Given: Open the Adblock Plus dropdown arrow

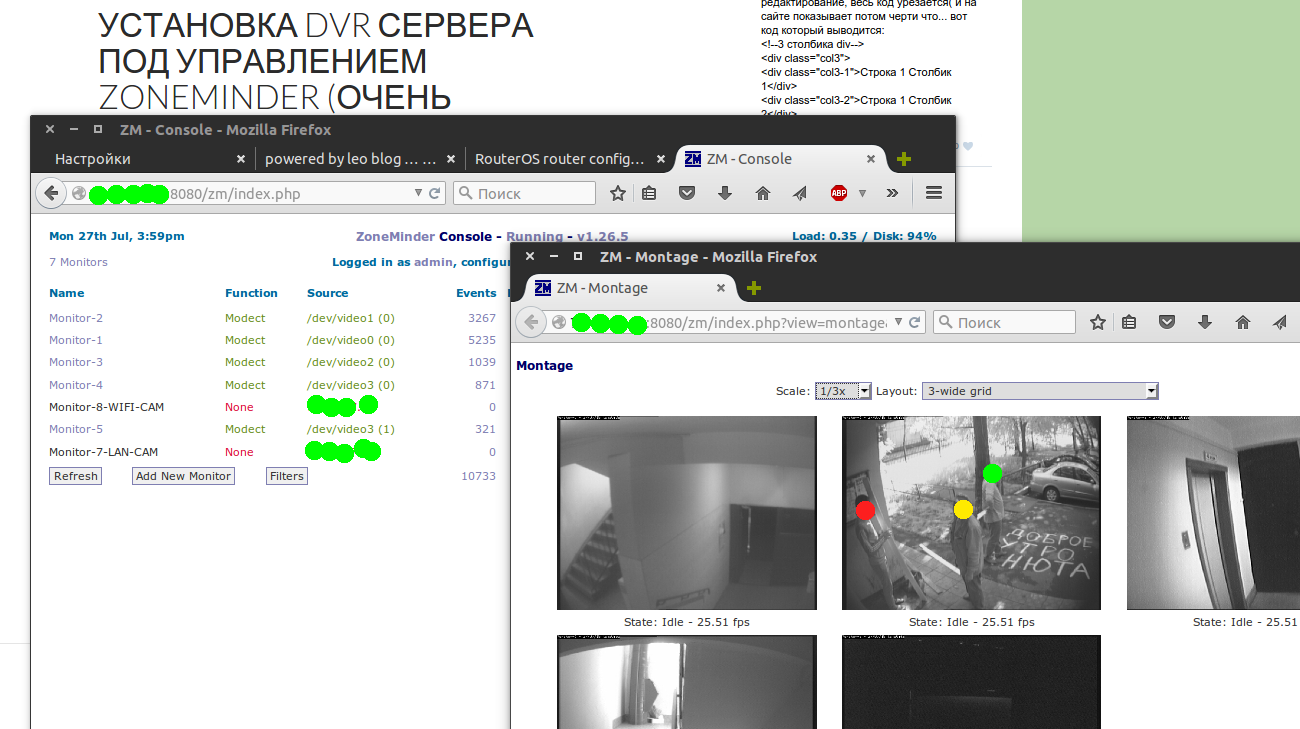Looking at the screenshot, I should click(862, 193).
